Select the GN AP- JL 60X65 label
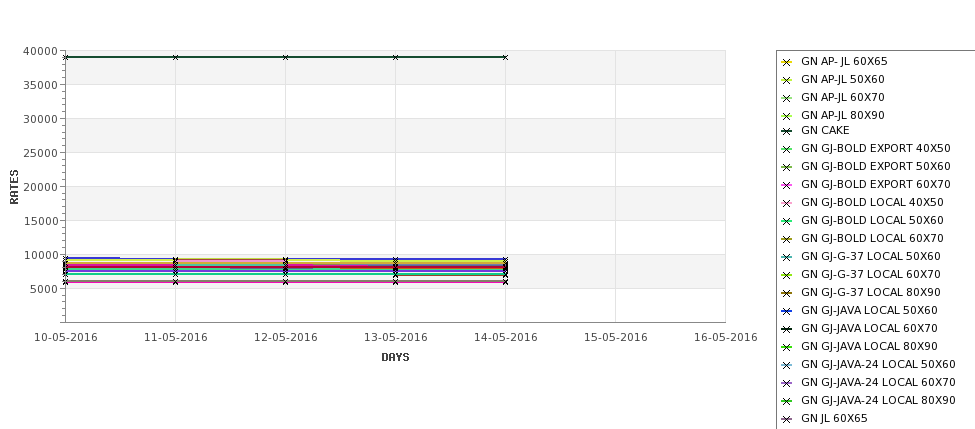This screenshot has height=429, width=975. 844,62
